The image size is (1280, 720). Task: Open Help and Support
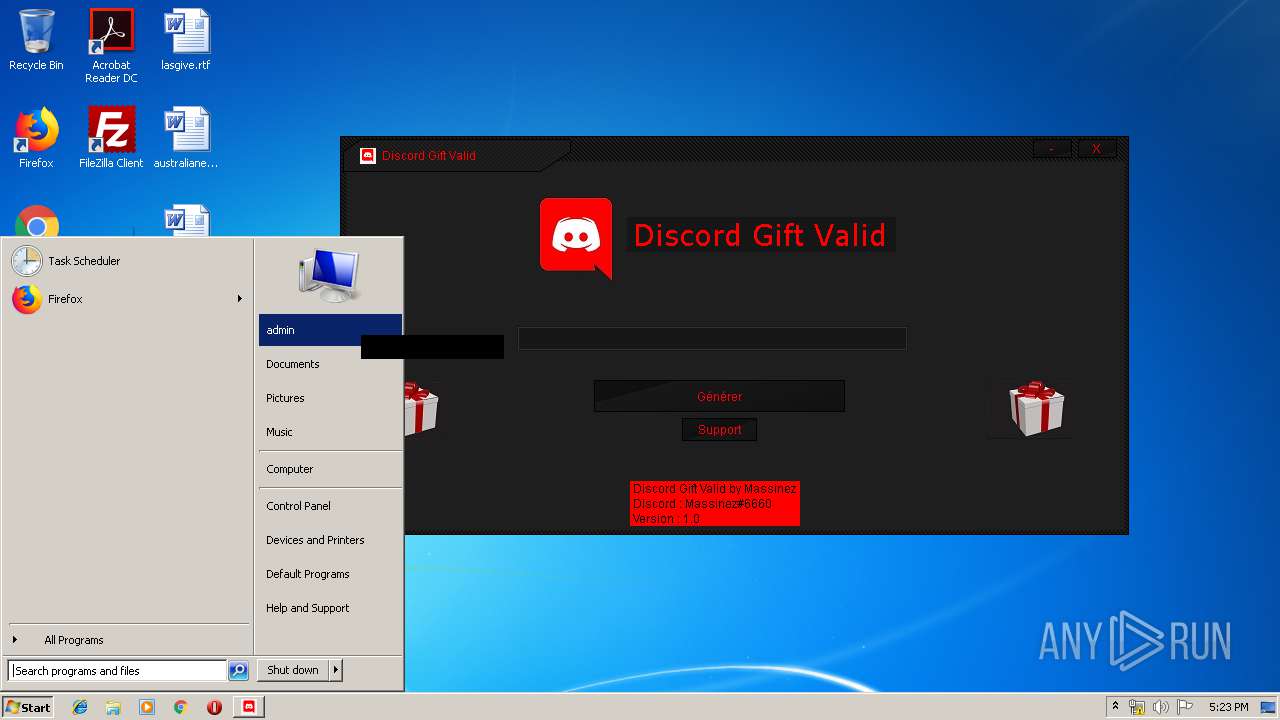(x=330, y=608)
